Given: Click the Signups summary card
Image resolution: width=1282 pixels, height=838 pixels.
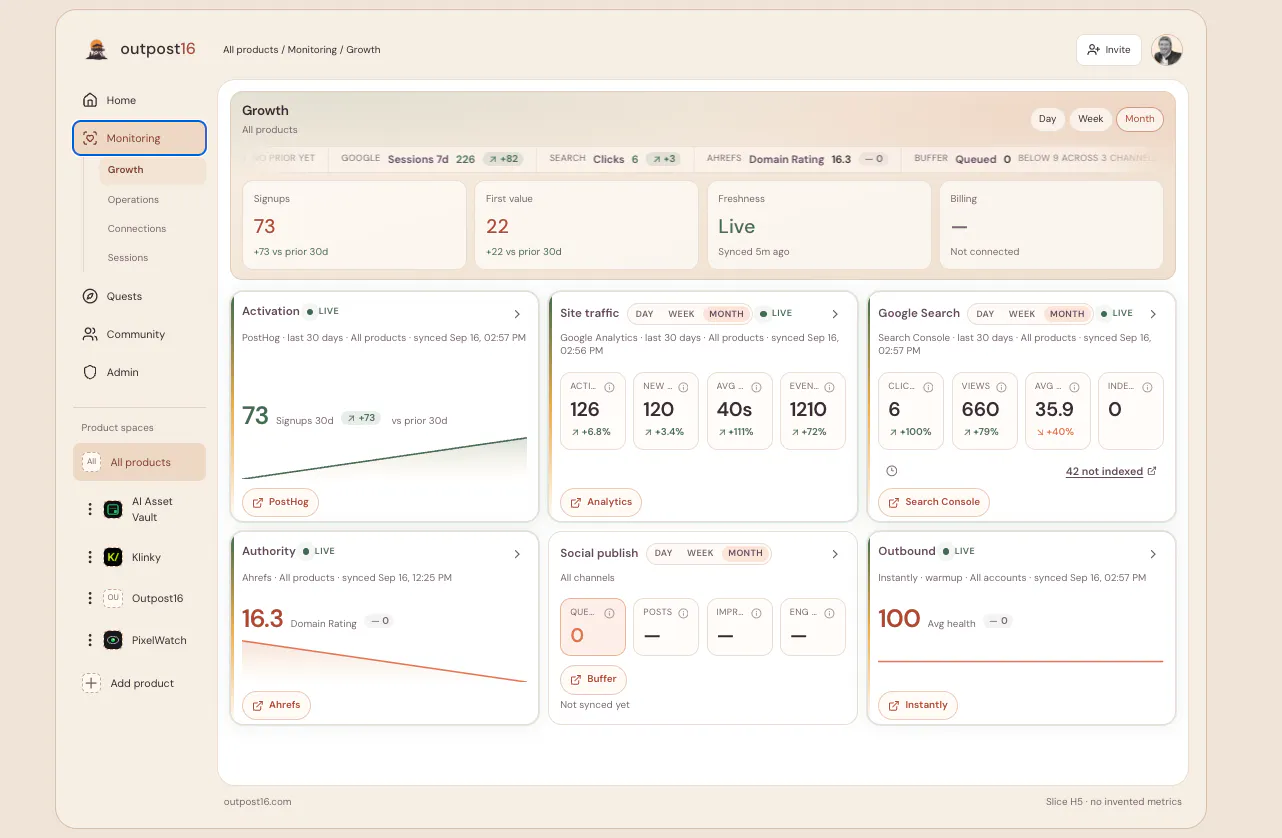Looking at the screenshot, I should point(354,225).
